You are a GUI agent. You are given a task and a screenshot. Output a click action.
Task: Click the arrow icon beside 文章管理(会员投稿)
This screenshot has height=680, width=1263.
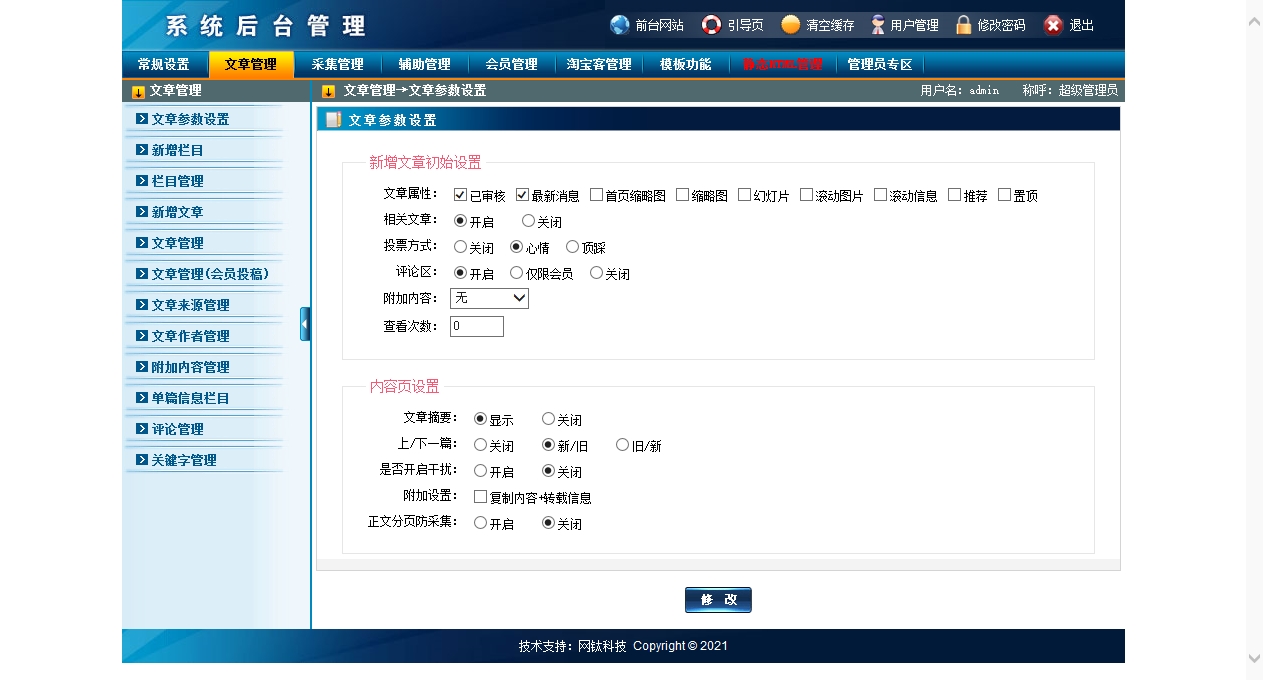[142, 274]
